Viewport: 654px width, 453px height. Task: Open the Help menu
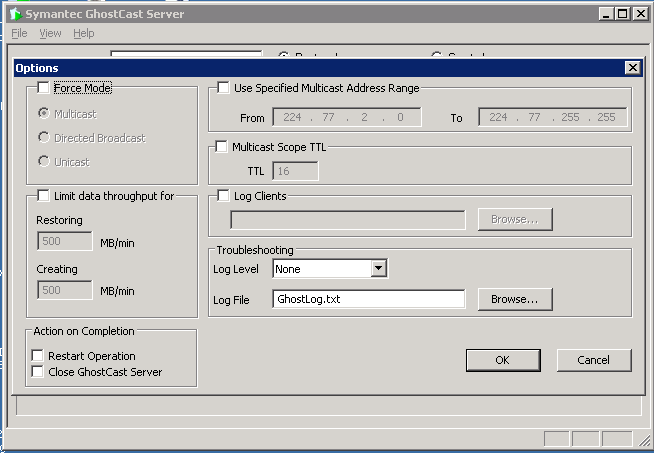click(83, 33)
